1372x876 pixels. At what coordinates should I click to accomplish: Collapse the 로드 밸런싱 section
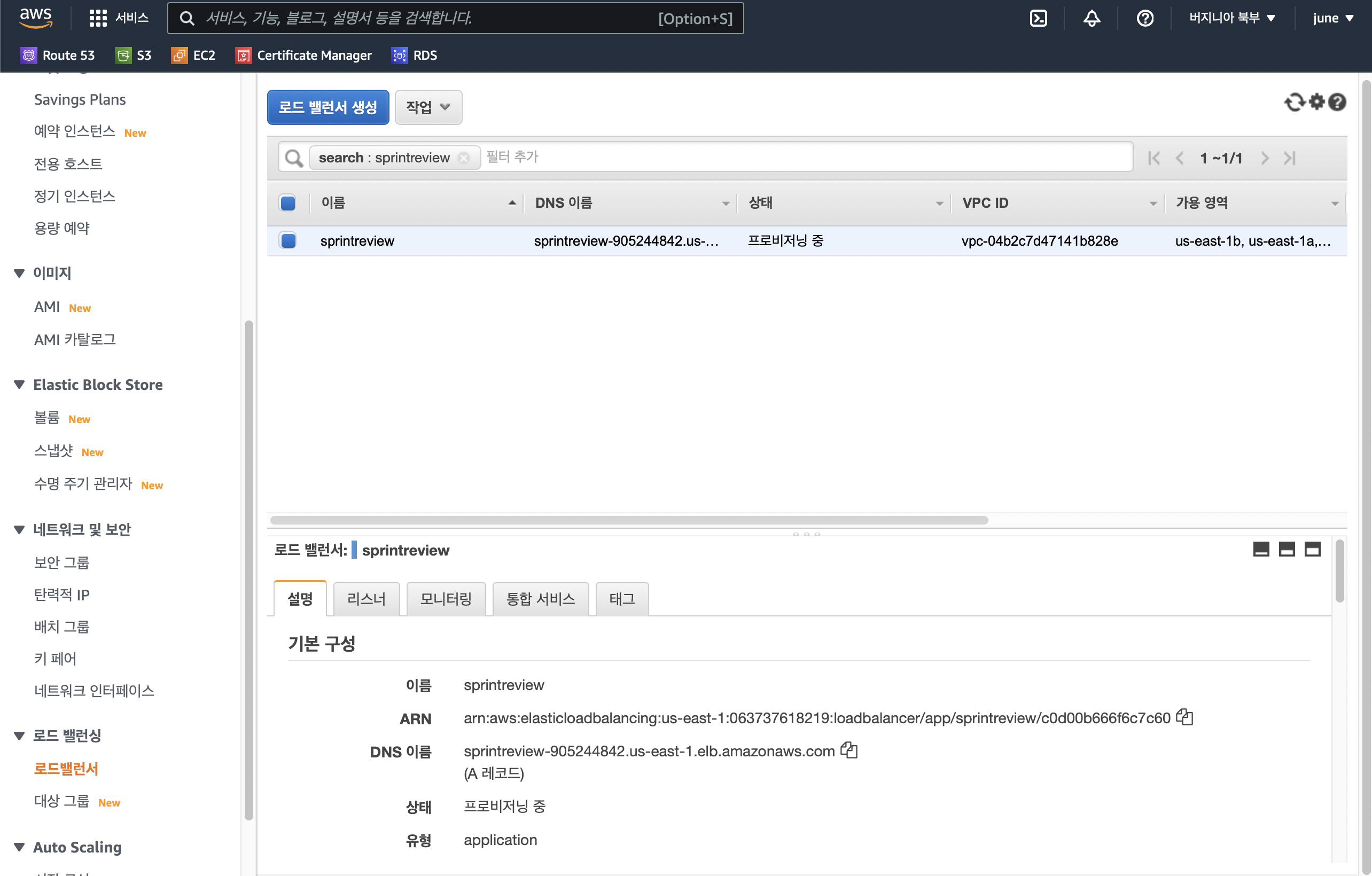point(19,736)
